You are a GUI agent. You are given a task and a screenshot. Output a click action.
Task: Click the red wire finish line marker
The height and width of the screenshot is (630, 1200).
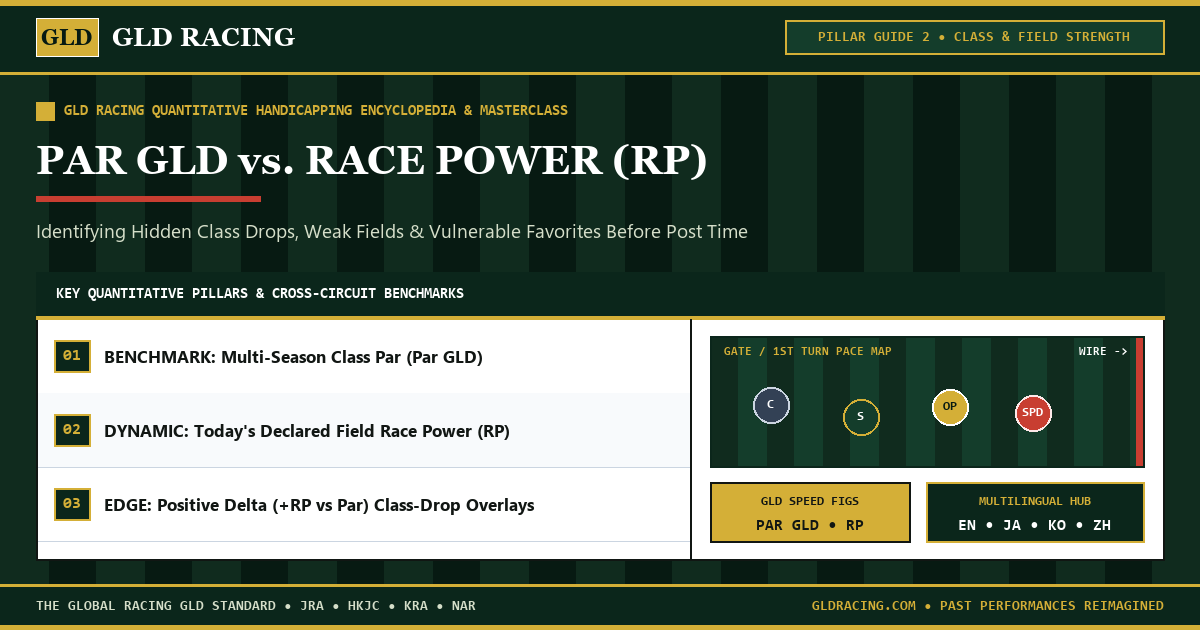(1139, 402)
